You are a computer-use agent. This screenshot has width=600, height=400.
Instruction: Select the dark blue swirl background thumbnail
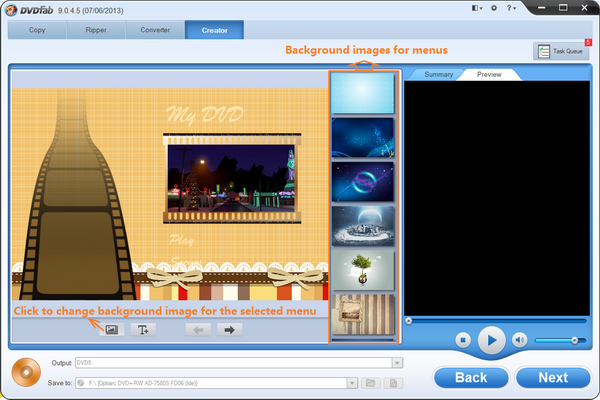coord(362,137)
